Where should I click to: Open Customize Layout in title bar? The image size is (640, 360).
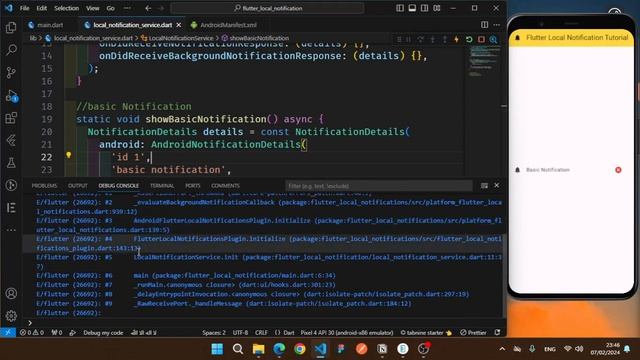[437, 8]
